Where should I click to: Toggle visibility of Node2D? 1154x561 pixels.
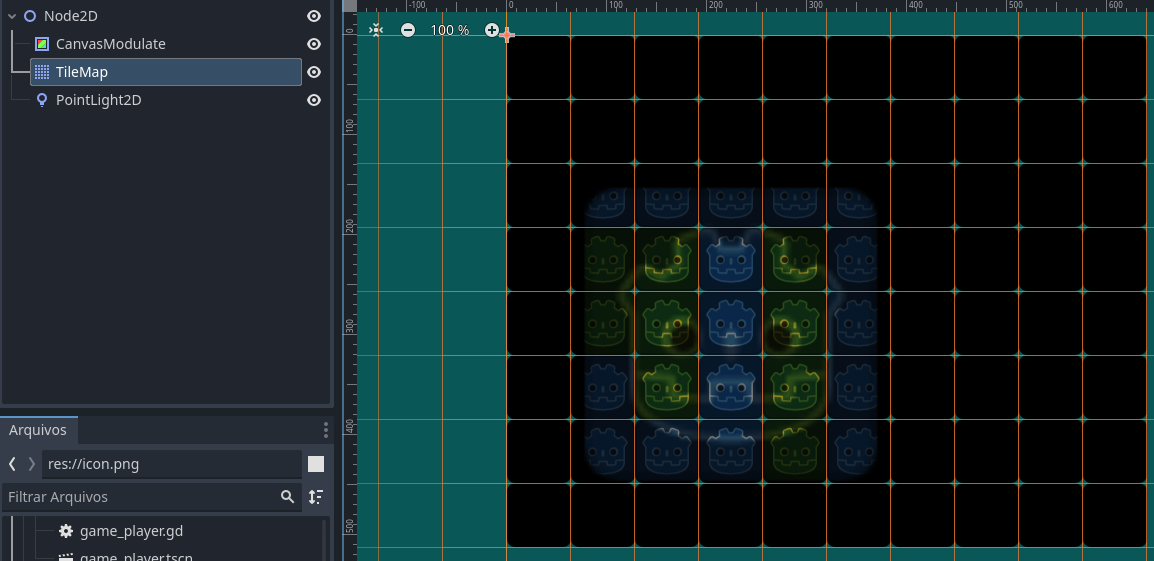(314, 16)
